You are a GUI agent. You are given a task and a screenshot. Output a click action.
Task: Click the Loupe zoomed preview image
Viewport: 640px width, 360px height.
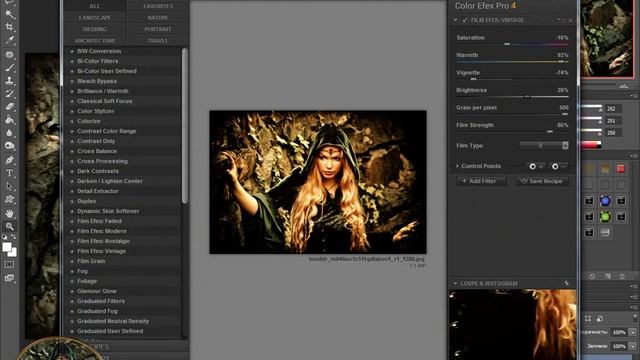click(513, 325)
